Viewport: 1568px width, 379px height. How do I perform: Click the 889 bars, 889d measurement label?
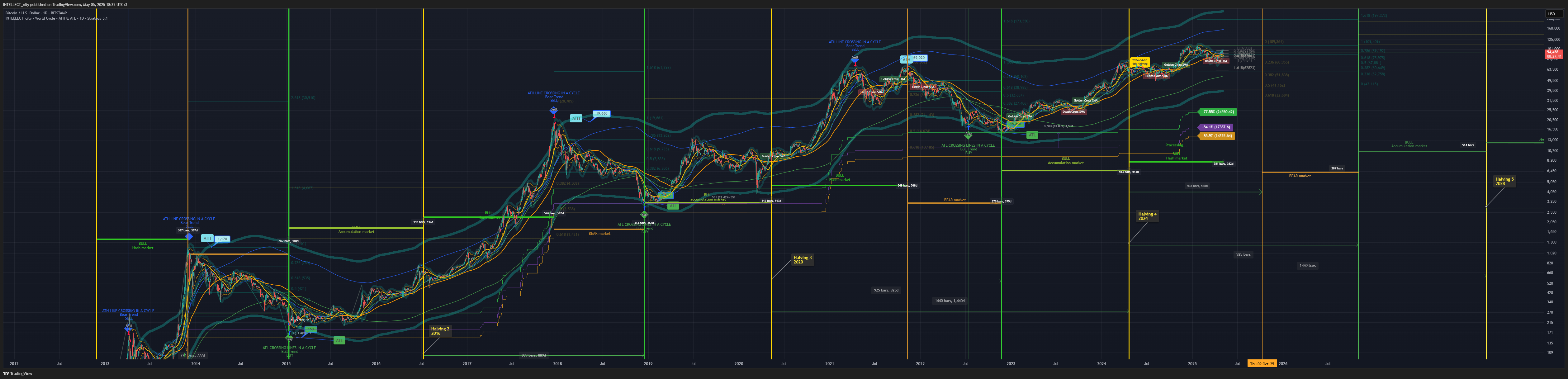534,355
